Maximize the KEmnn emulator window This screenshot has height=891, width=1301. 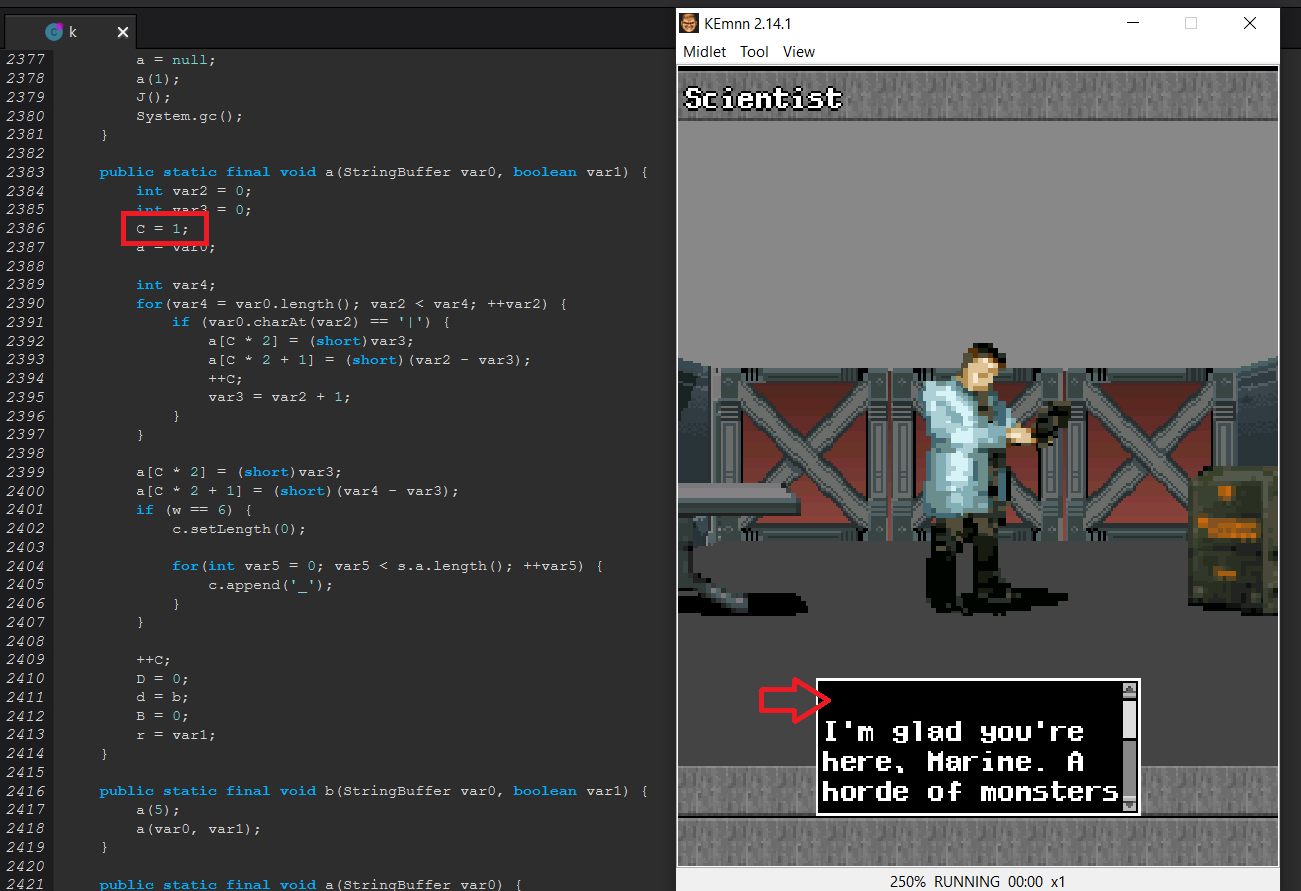(1191, 23)
